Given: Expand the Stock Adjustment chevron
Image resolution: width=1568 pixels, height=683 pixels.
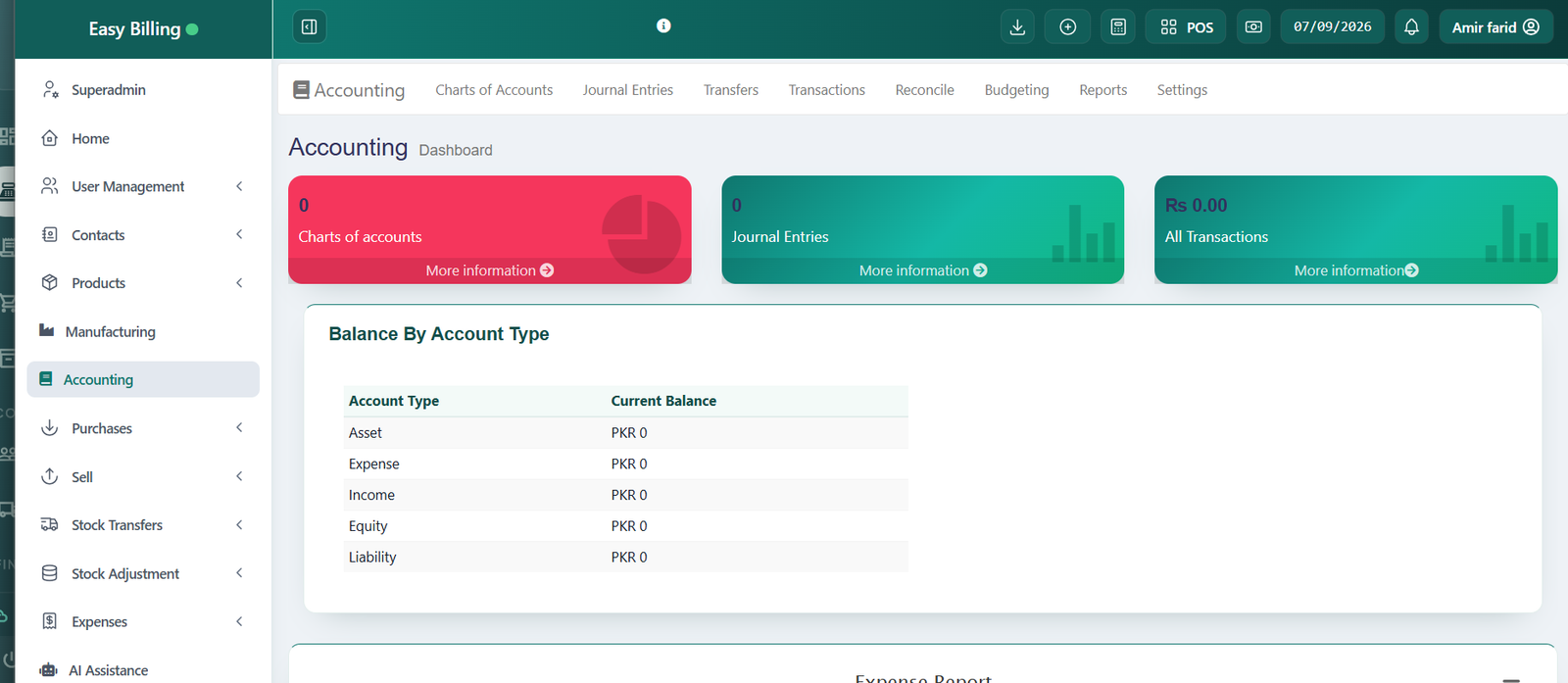Looking at the screenshot, I should (x=239, y=573).
